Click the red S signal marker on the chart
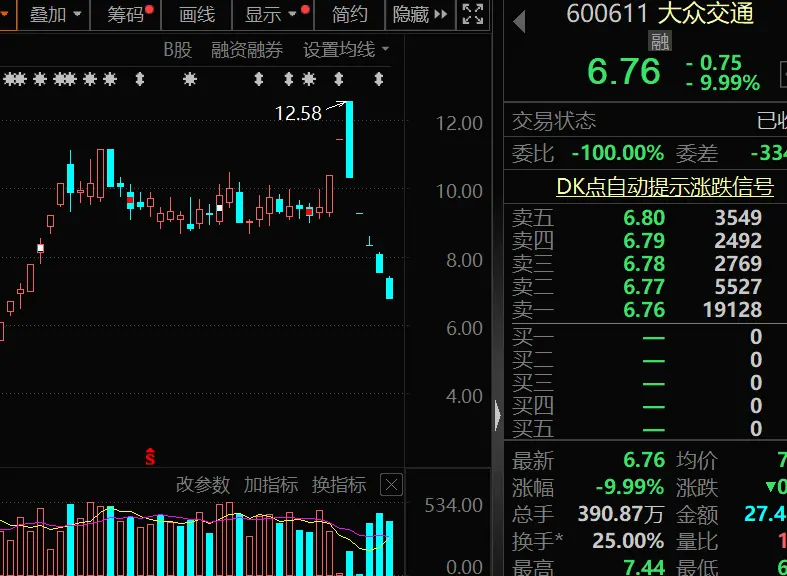Viewport: 787px width, 576px height. pos(150,457)
